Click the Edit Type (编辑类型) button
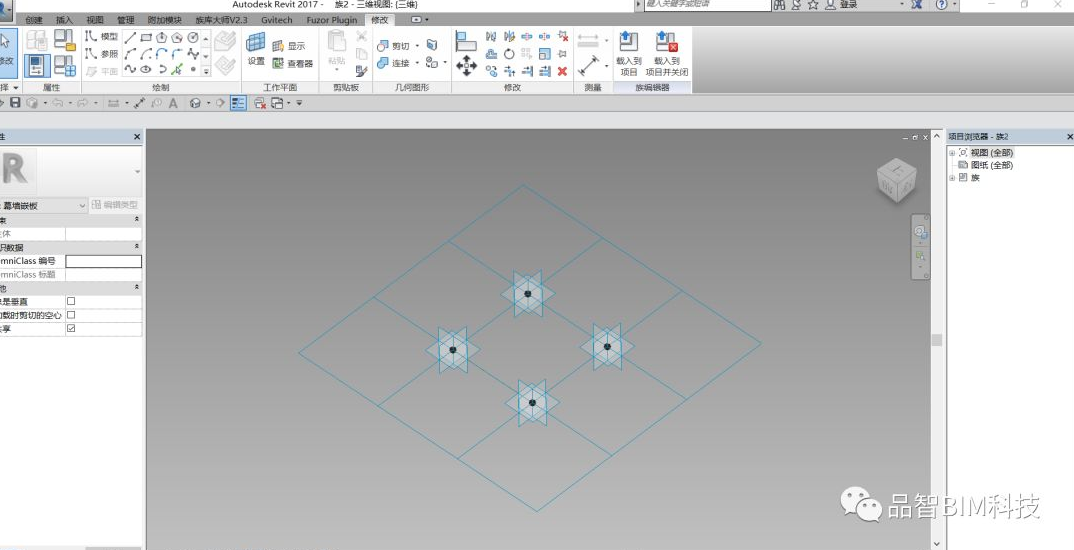The height and width of the screenshot is (550, 1074). (x=115, y=205)
